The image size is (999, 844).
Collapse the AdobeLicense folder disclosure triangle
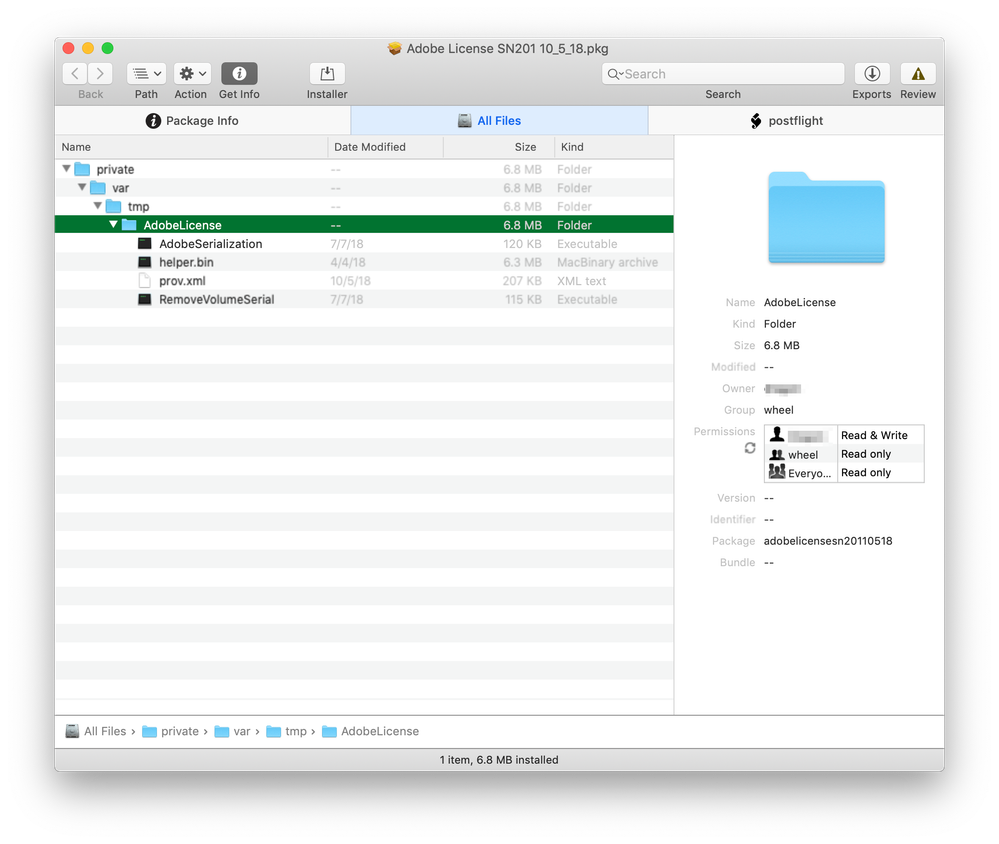[113, 224]
